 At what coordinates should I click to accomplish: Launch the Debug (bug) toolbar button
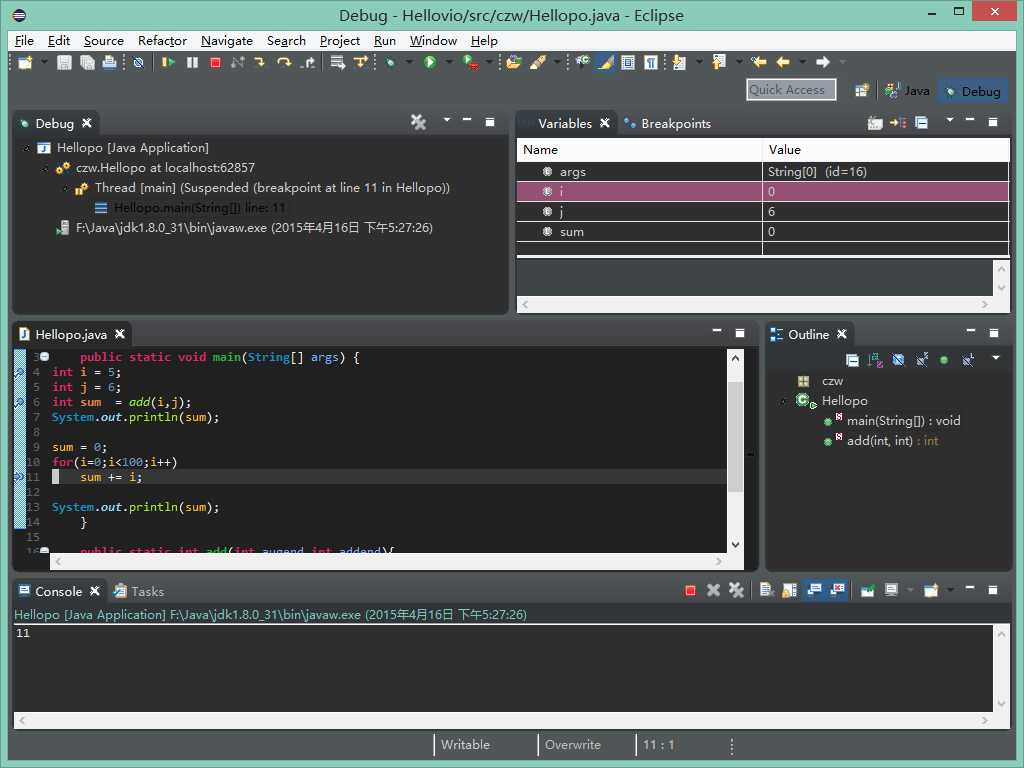(x=391, y=63)
